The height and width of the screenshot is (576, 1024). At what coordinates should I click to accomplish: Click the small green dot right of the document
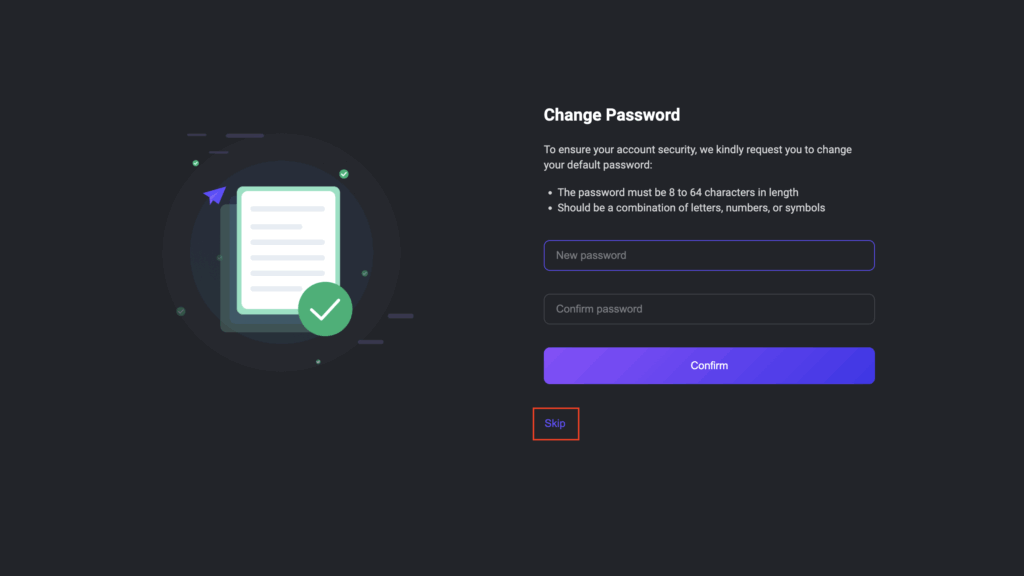pyautogui.click(x=365, y=273)
